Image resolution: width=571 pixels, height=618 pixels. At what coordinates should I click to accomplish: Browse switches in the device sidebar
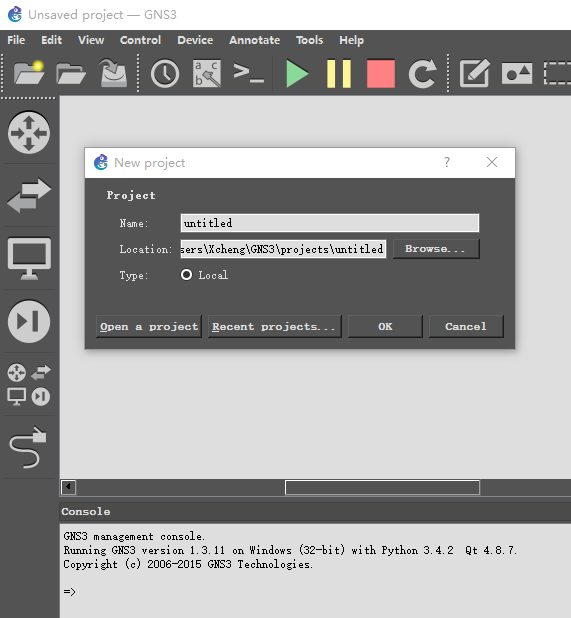click(x=29, y=195)
